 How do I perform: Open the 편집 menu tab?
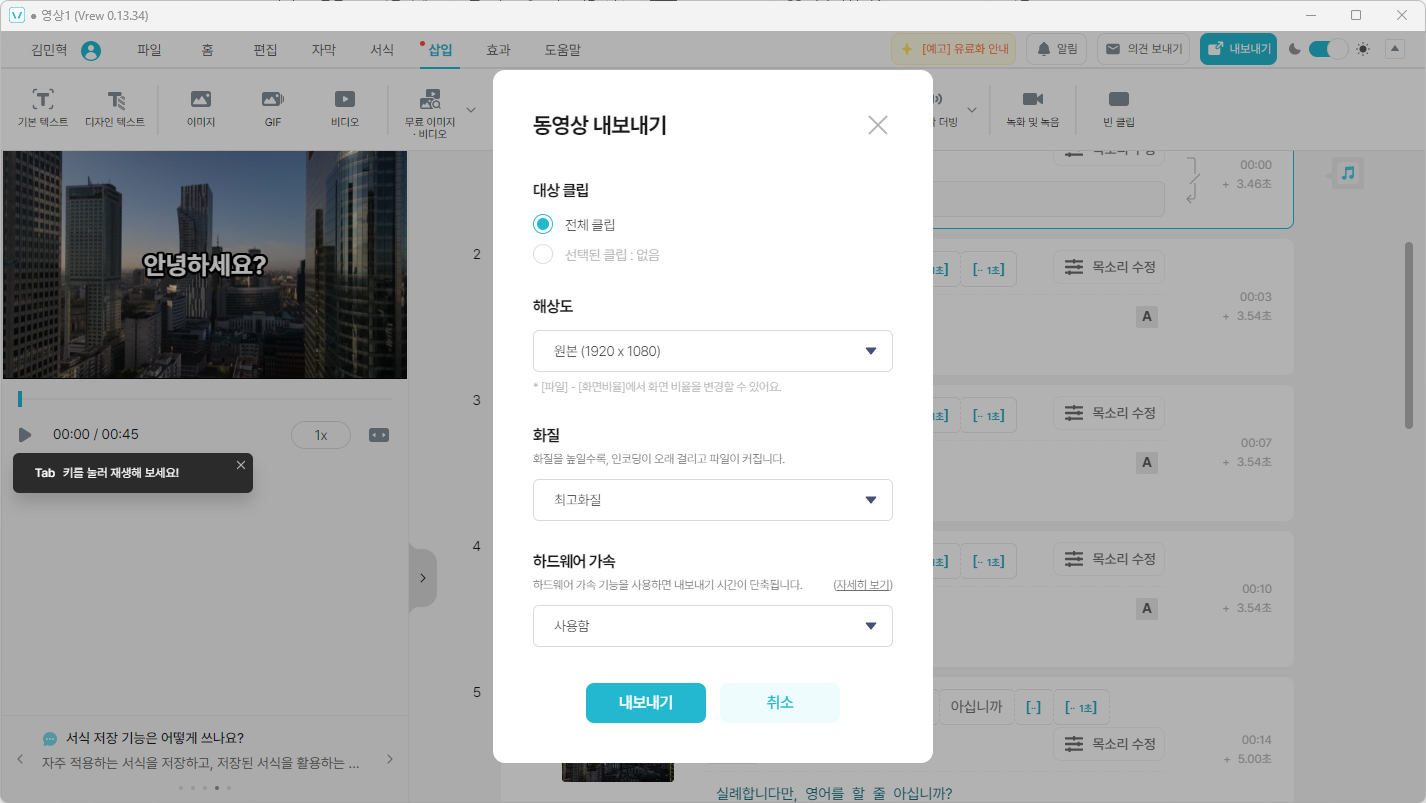tap(265, 49)
